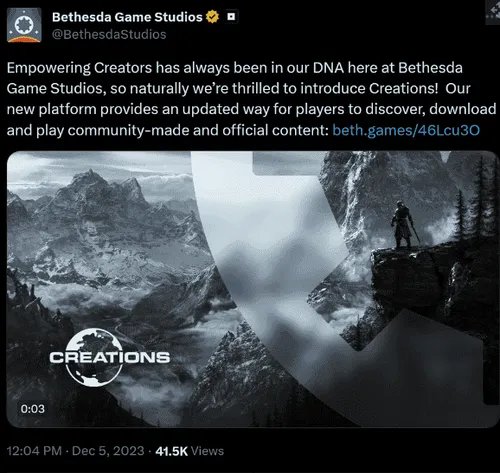Screen dimensions: 500x473
Task: Click the word CREATIONS on the video logo
Action: tap(110, 357)
